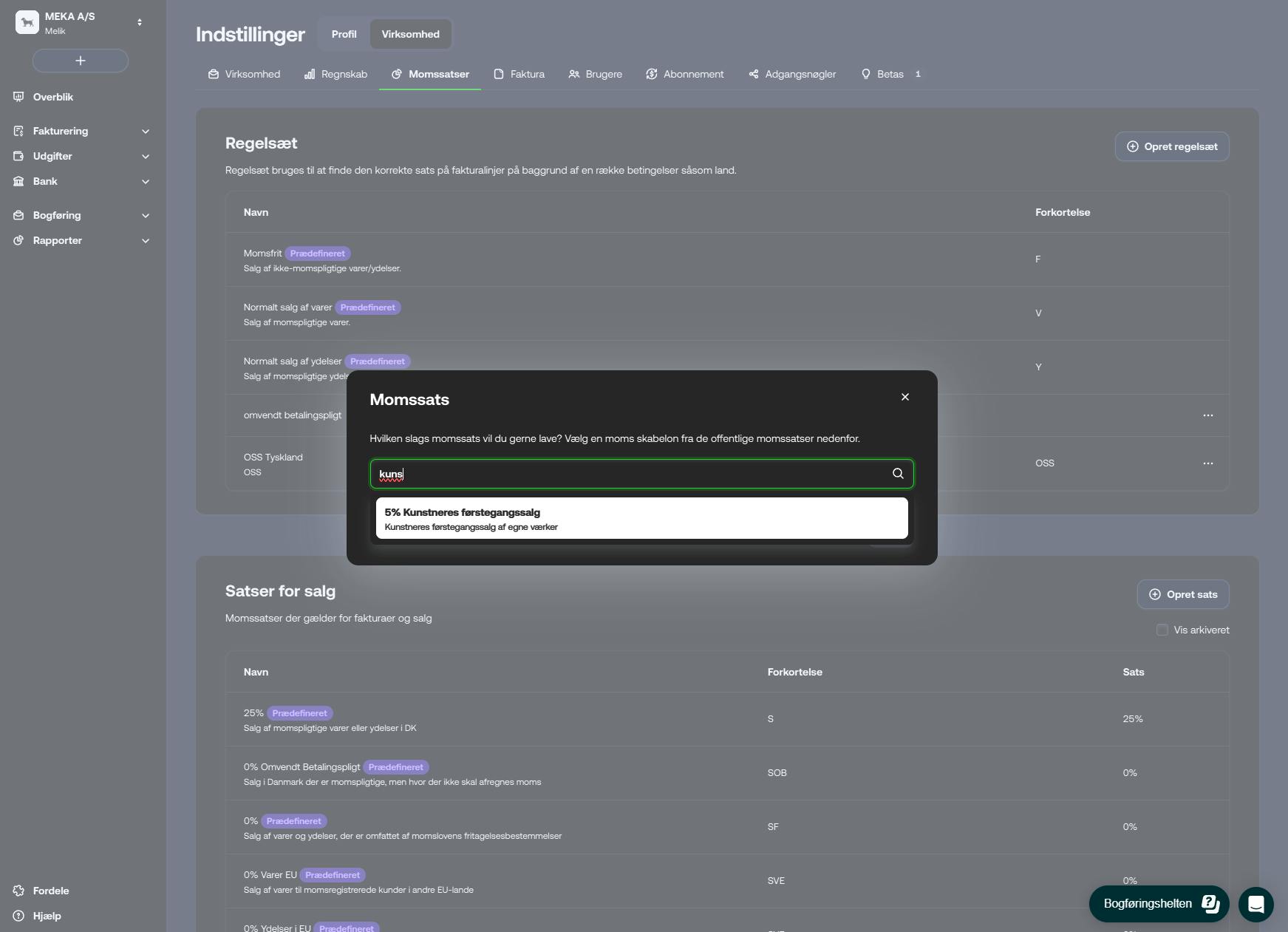Open the Betas tab
The height and width of the screenshot is (932, 1288).
[891, 74]
